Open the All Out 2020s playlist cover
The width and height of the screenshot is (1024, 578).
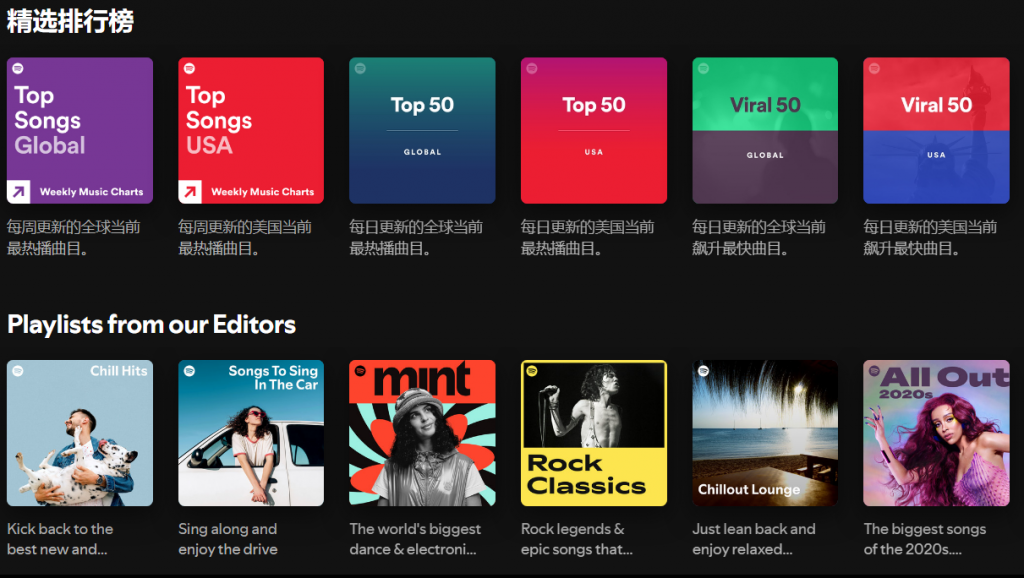[x=936, y=433]
